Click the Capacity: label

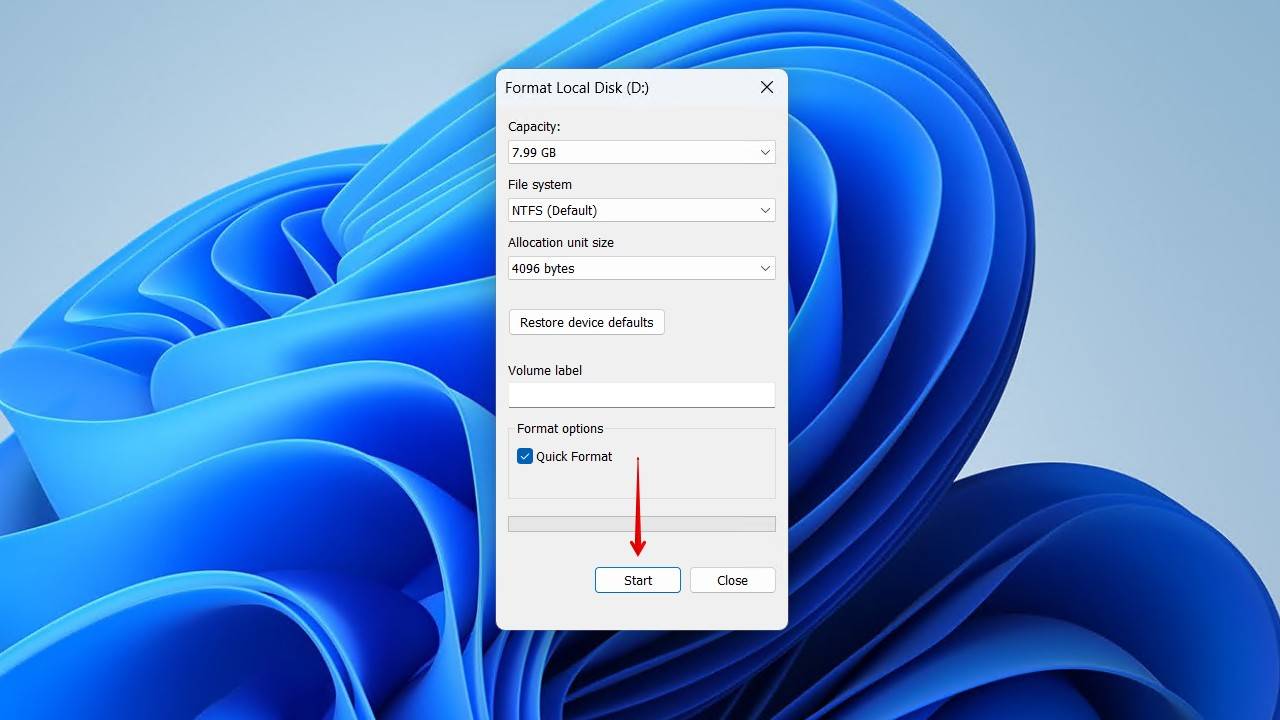click(534, 127)
